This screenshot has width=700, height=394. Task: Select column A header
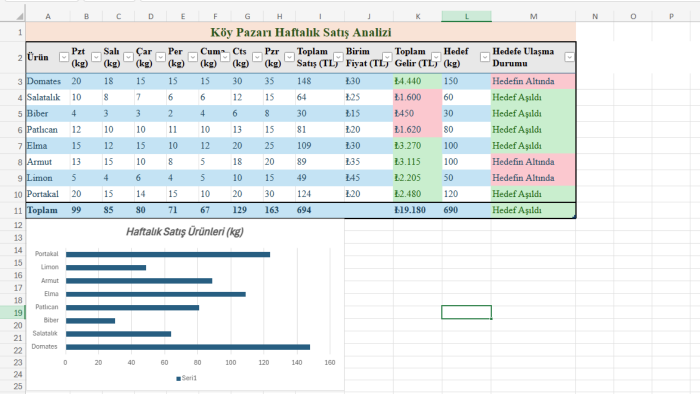pyautogui.click(x=48, y=17)
